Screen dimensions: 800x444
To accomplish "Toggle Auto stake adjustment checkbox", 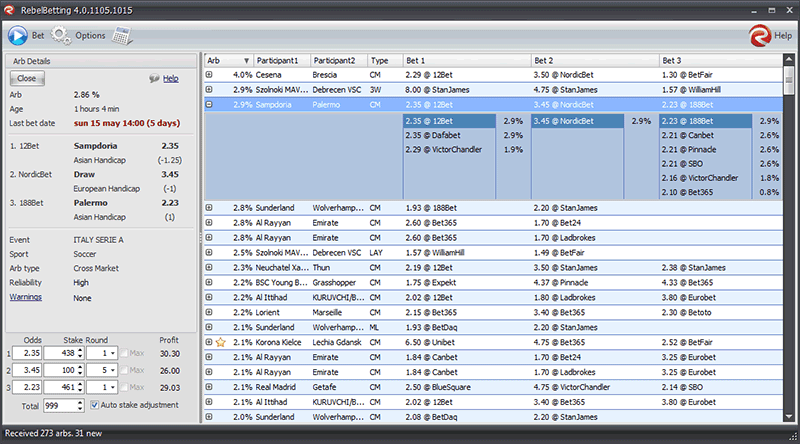I will click(94, 405).
